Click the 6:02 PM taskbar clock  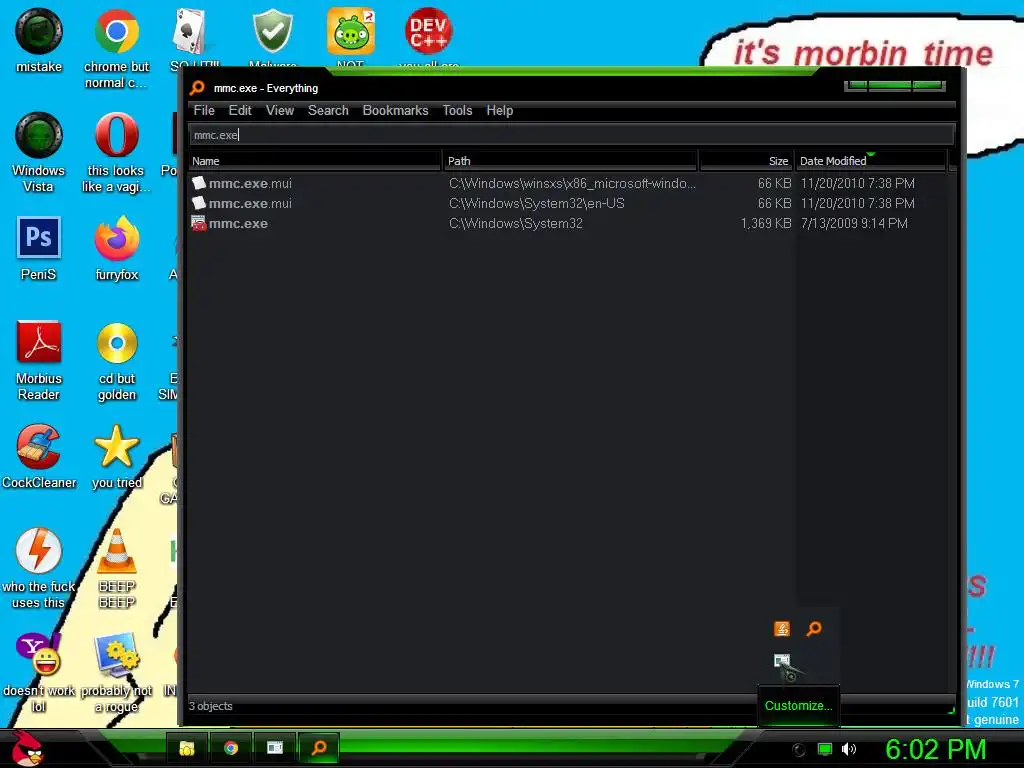(935, 749)
